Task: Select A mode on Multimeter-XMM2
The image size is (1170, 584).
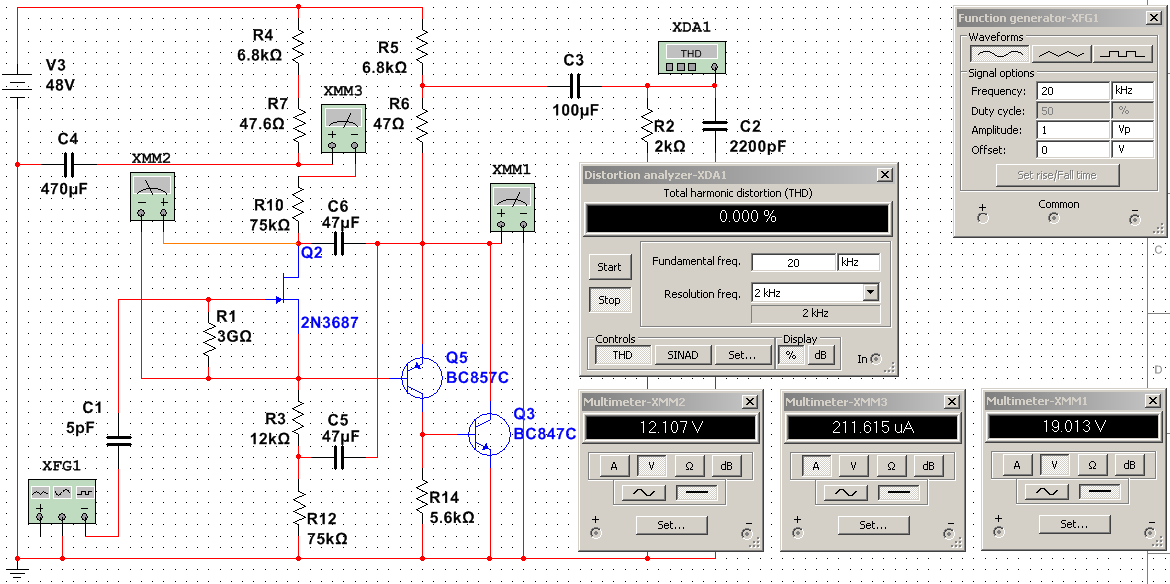Action: pos(614,466)
